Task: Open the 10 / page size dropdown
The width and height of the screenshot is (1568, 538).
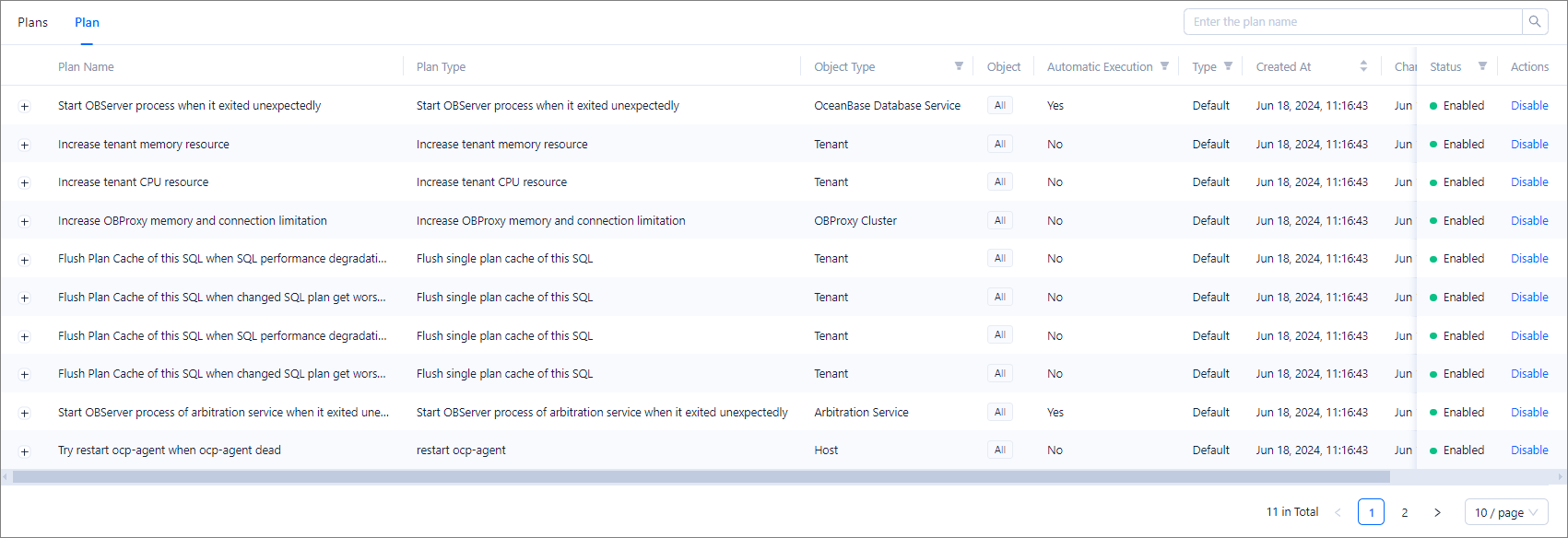Action: [1505, 512]
